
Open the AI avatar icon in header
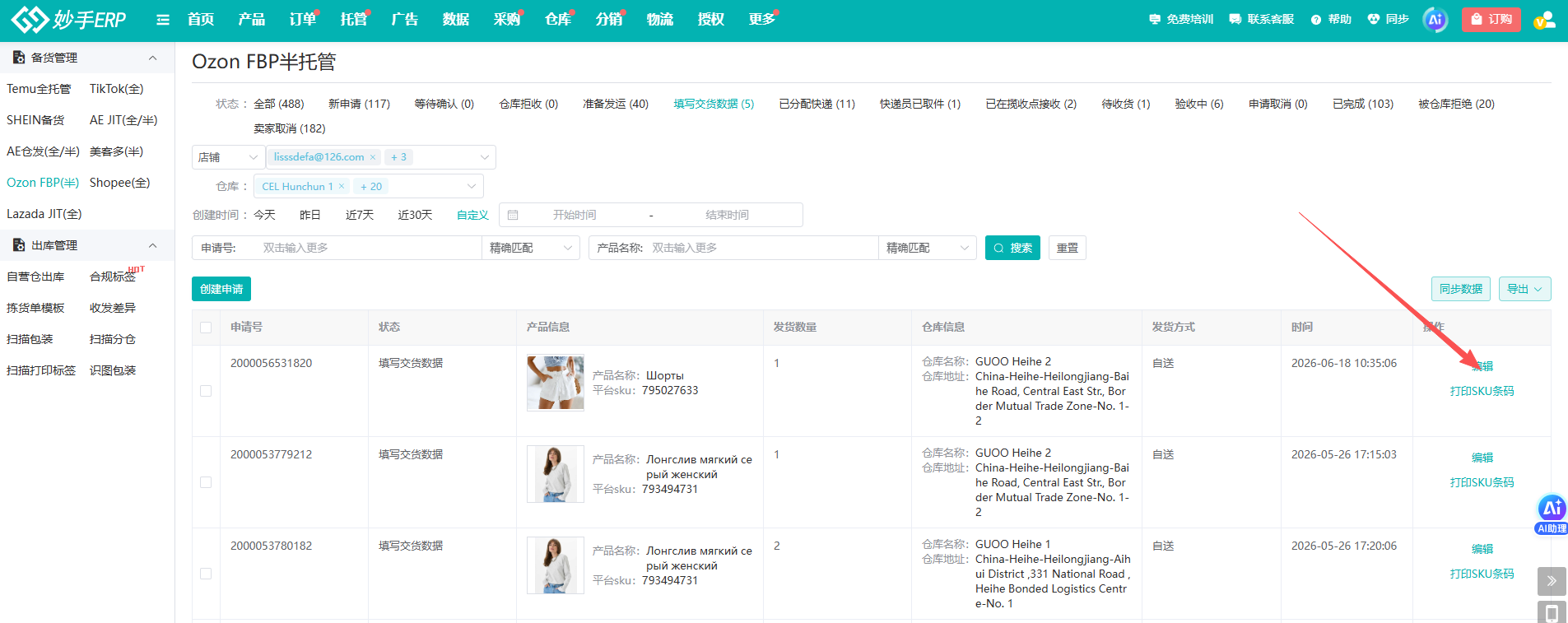[x=1435, y=20]
